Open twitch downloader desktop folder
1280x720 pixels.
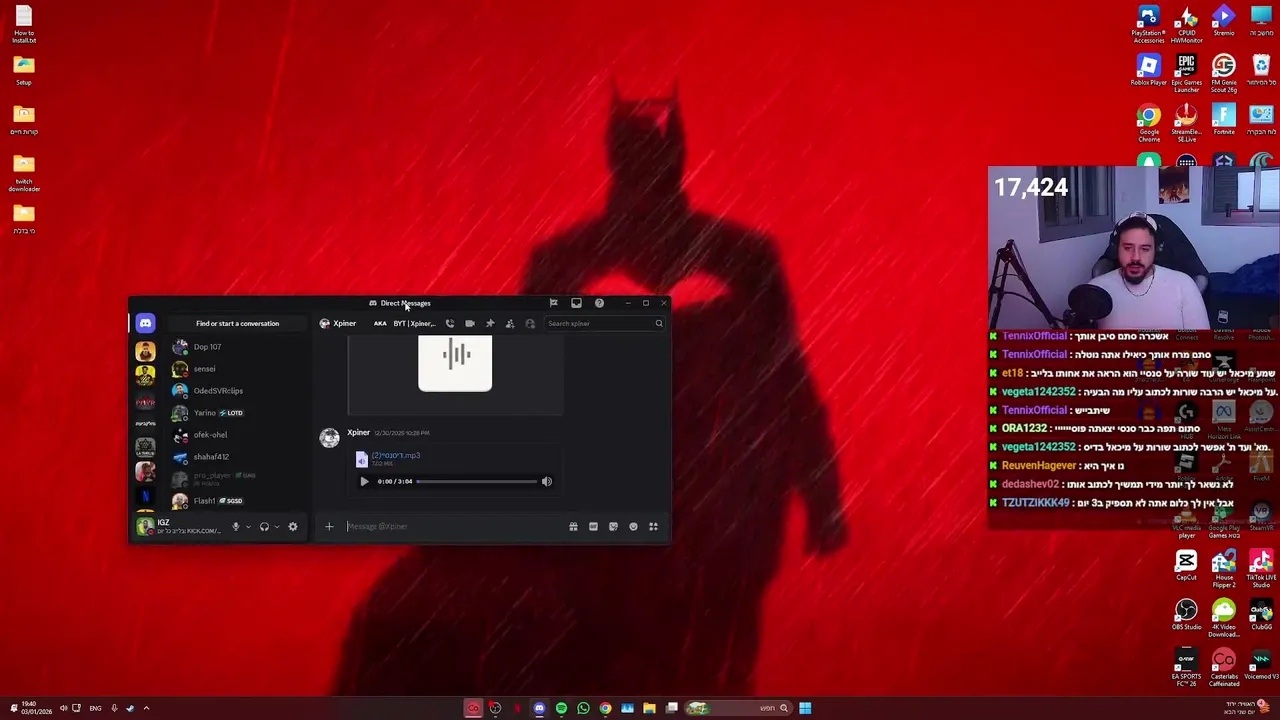tap(24, 173)
